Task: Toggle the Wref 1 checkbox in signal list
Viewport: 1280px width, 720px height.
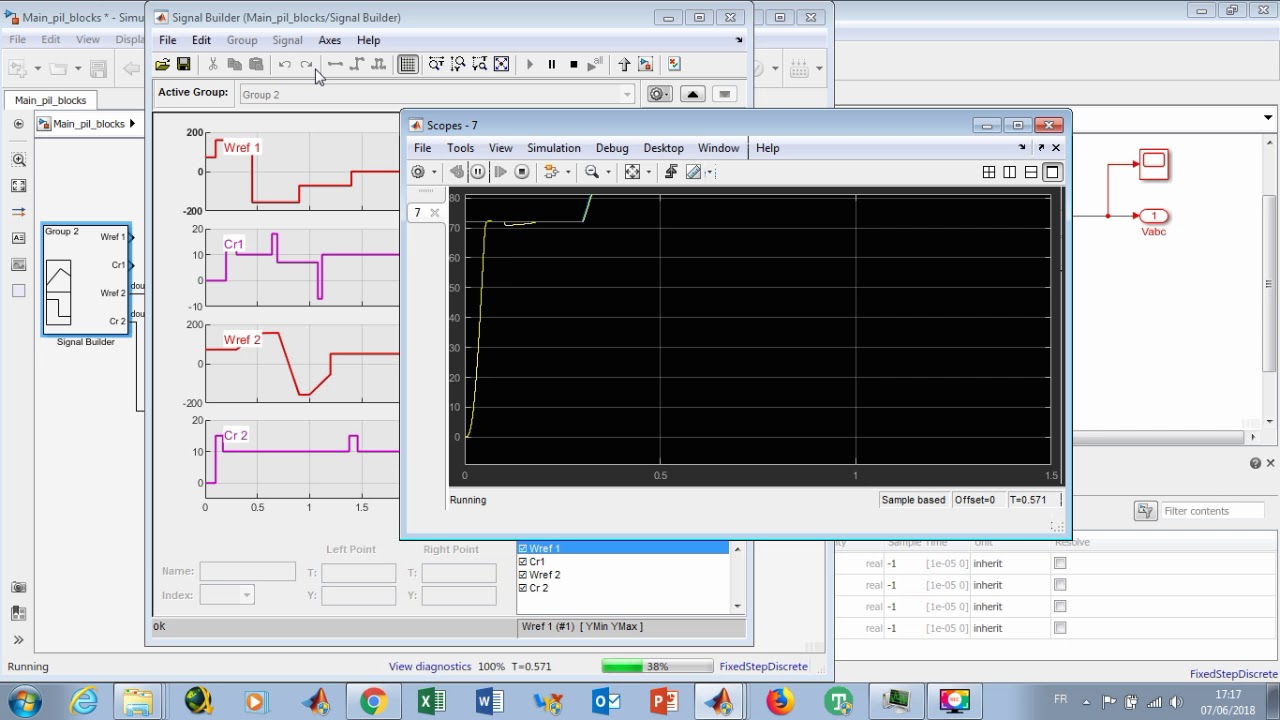Action: [522, 549]
